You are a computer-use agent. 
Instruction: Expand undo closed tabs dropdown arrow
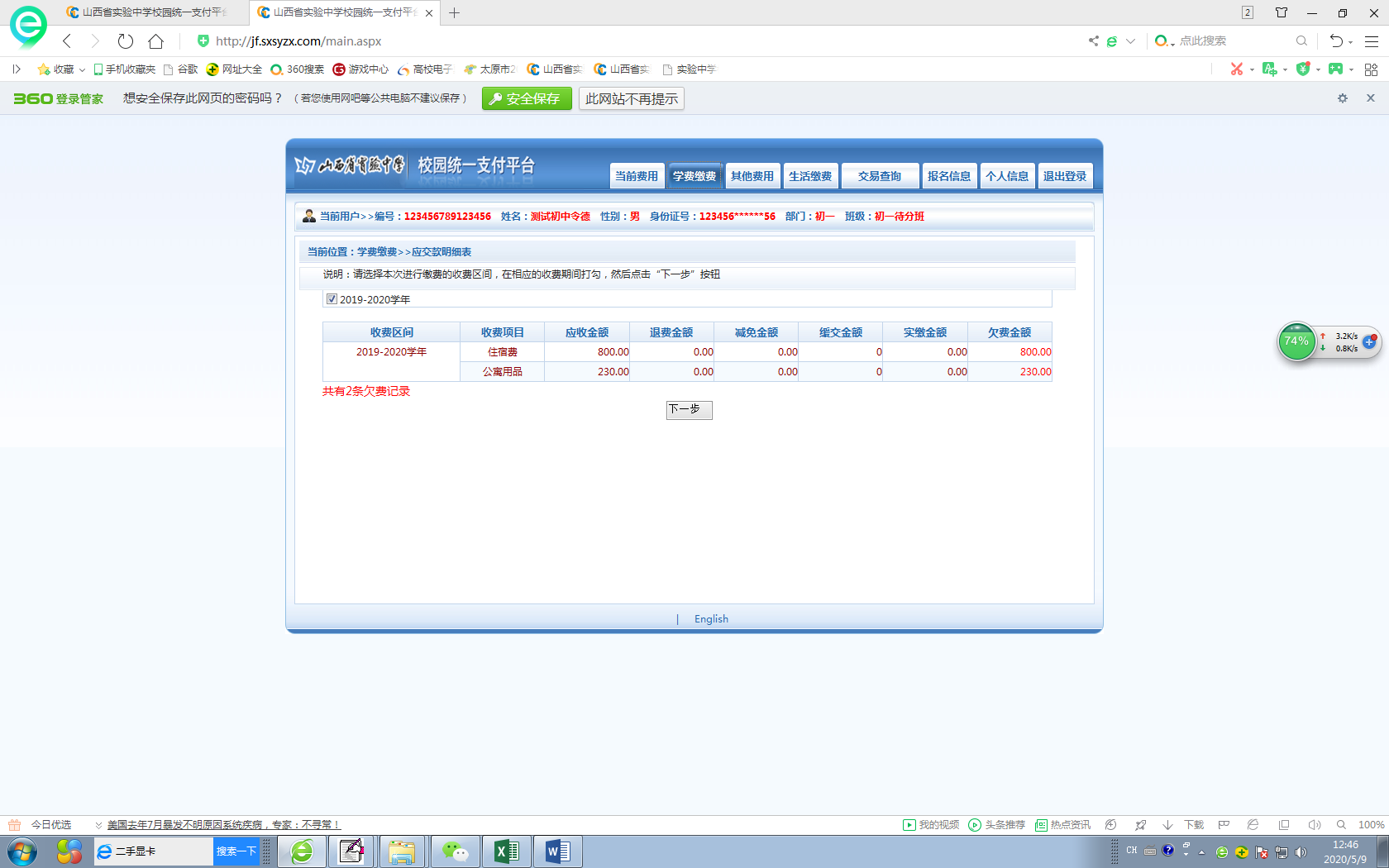[x=1351, y=41]
